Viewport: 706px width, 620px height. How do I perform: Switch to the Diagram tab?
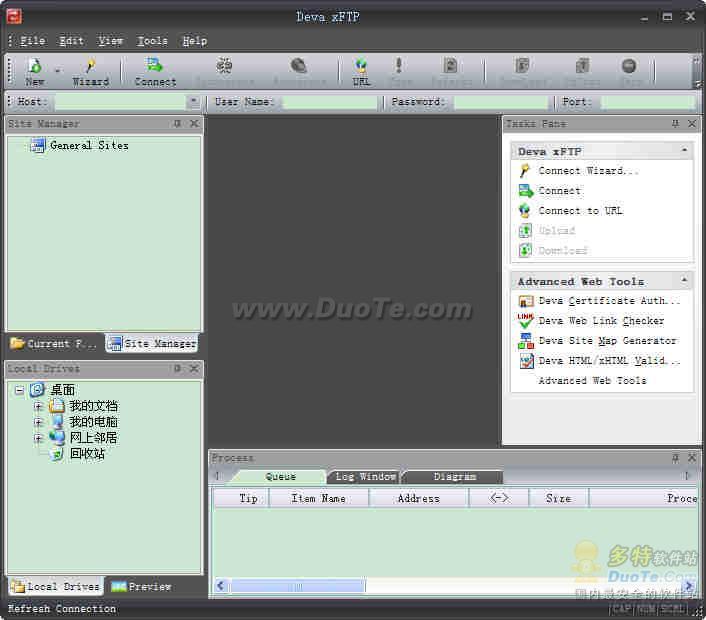(x=454, y=476)
